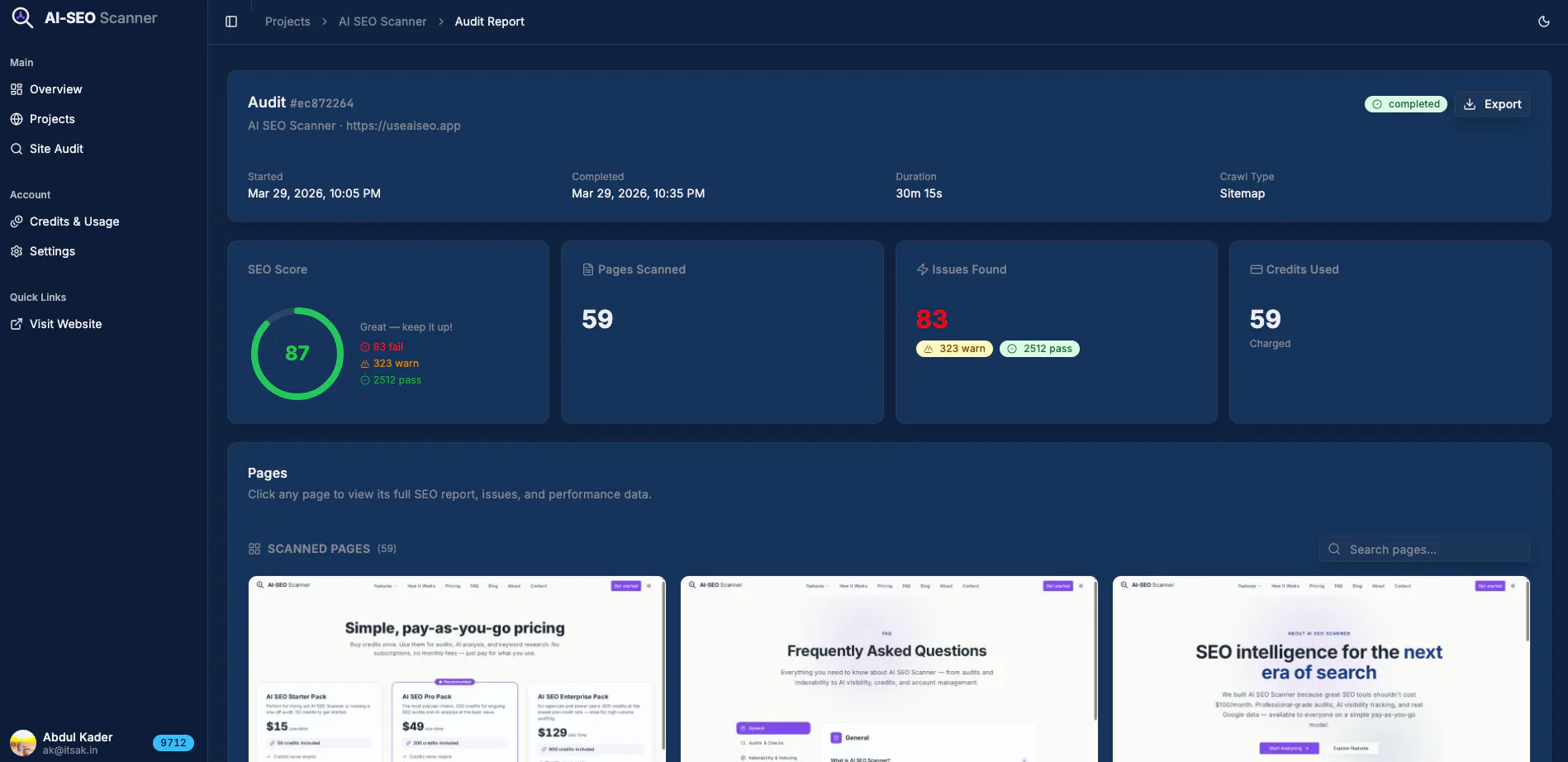Image resolution: width=1568 pixels, height=762 pixels.
Task: Click the export download icon
Action: point(1470,104)
